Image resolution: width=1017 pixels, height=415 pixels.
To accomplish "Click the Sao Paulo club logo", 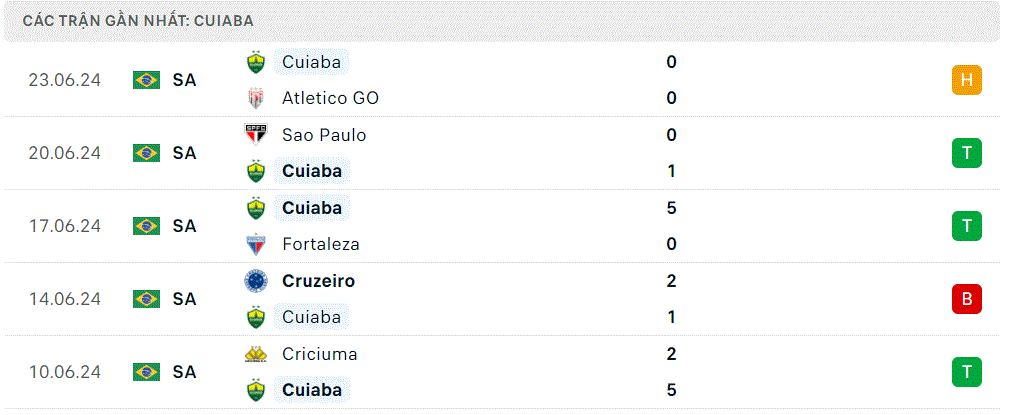I will [x=256, y=135].
